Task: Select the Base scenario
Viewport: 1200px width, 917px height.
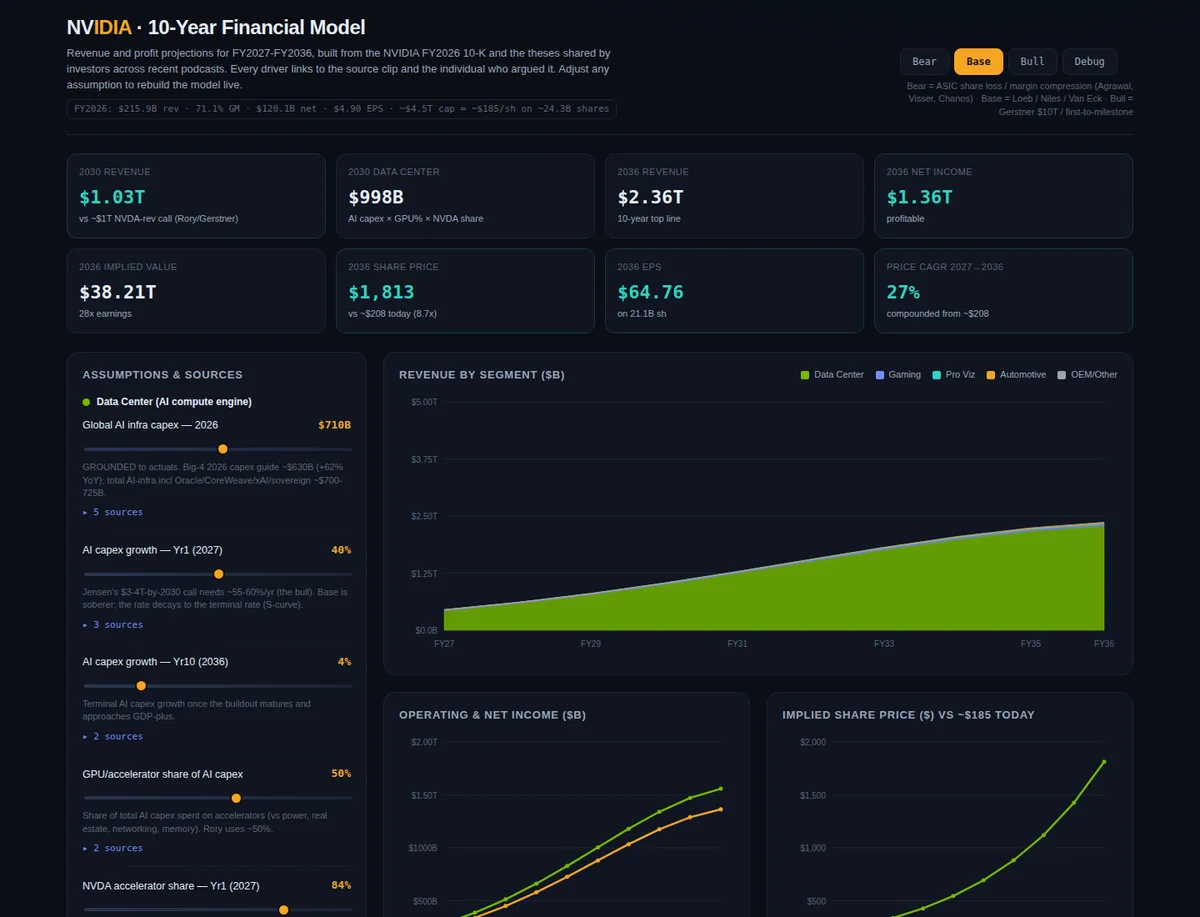Action: pyautogui.click(x=979, y=61)
